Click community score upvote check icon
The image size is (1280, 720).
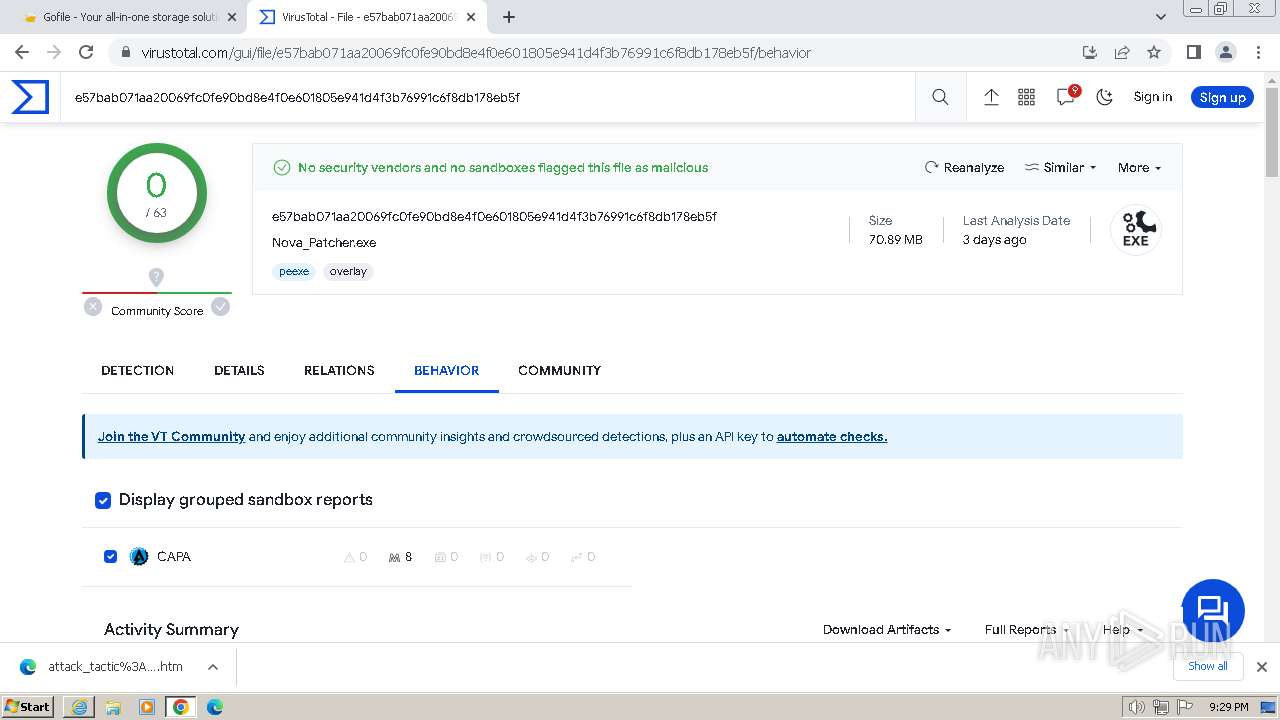pyautogui.click(x=221, y=307)
